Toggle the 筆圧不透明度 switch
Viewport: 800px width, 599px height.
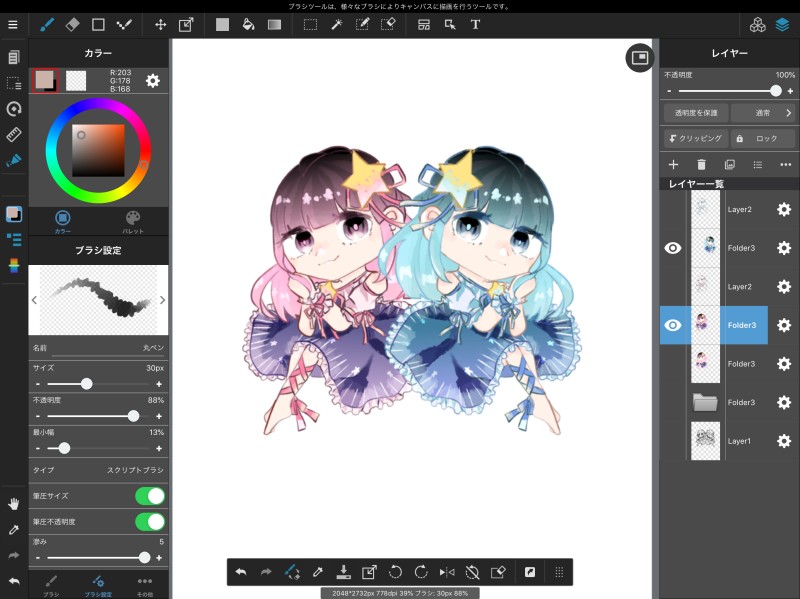150,522
